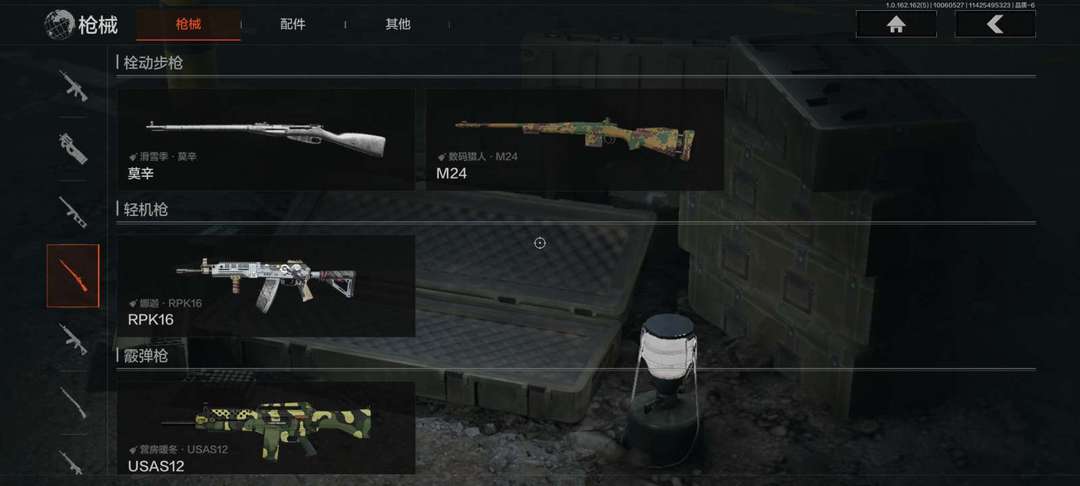Click the back arrow icon at top right
Screen dimensions: 1080x486
(x=995, y=24)
